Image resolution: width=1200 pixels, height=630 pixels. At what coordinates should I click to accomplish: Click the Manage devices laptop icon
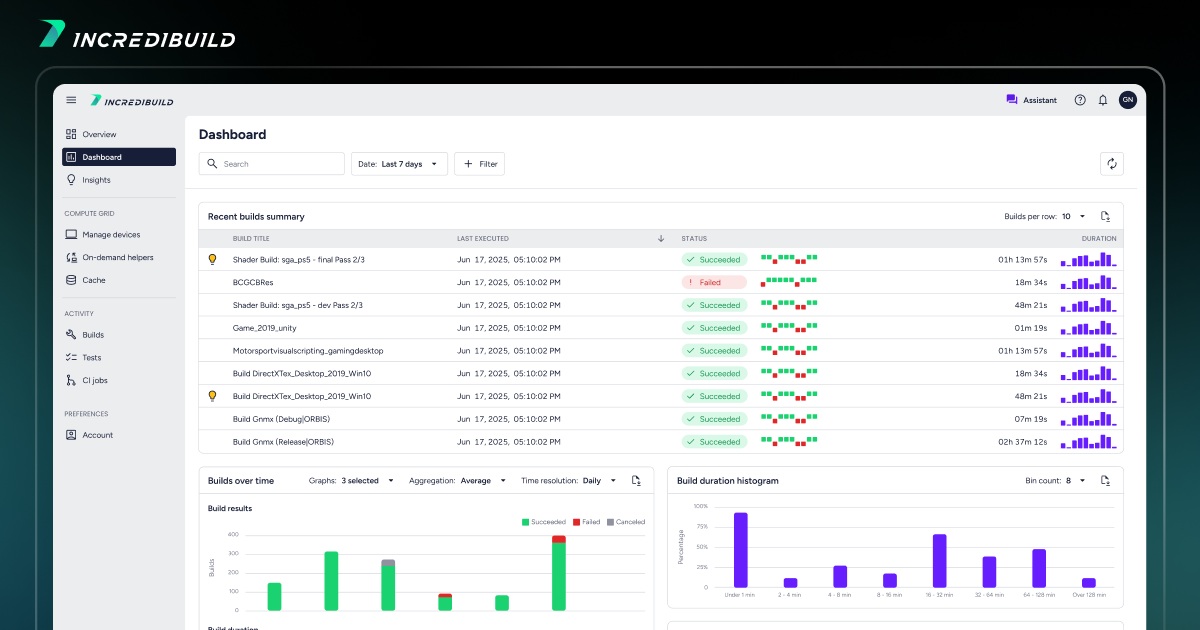point(71,234)
